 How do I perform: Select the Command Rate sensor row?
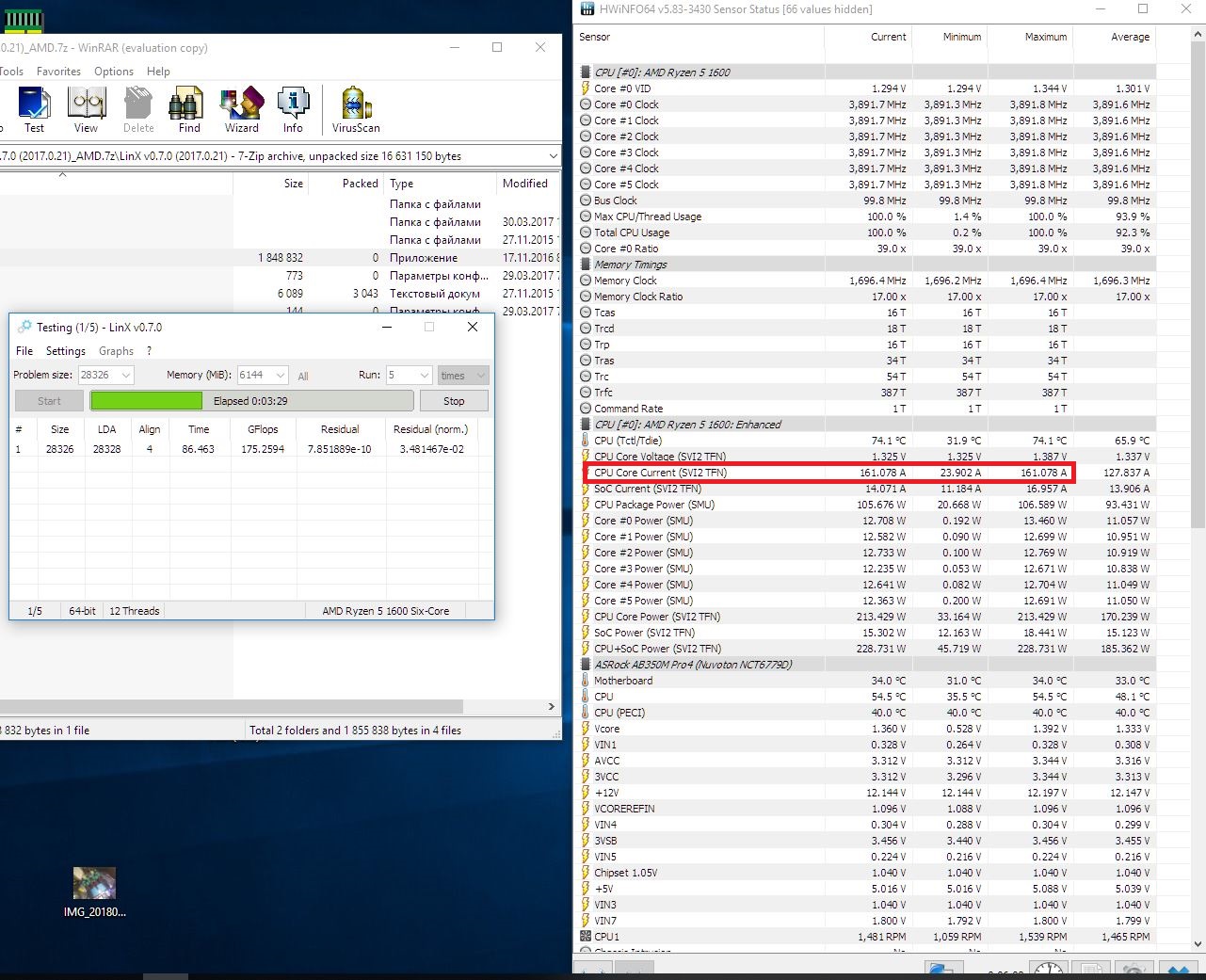(x=866, y=409)
